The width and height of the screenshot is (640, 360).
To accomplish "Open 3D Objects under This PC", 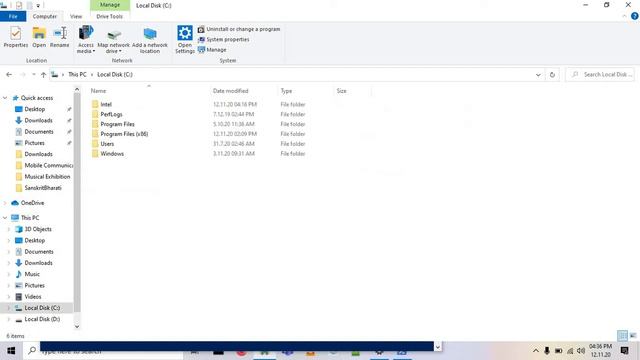I will pyautogui.click(x=38, y=229).
